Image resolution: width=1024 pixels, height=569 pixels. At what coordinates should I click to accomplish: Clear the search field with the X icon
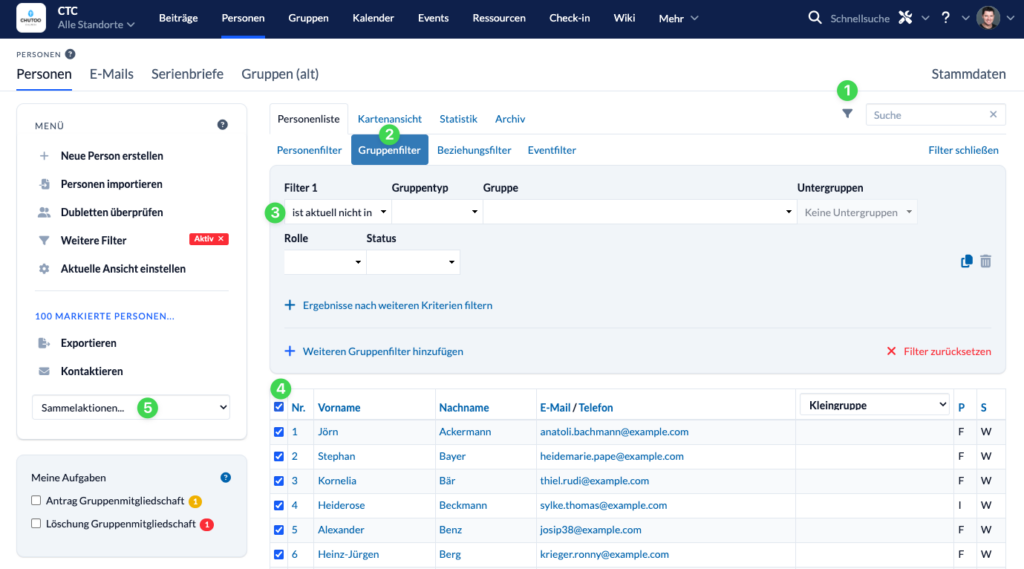pyautogui.click(x=993, y=115)
